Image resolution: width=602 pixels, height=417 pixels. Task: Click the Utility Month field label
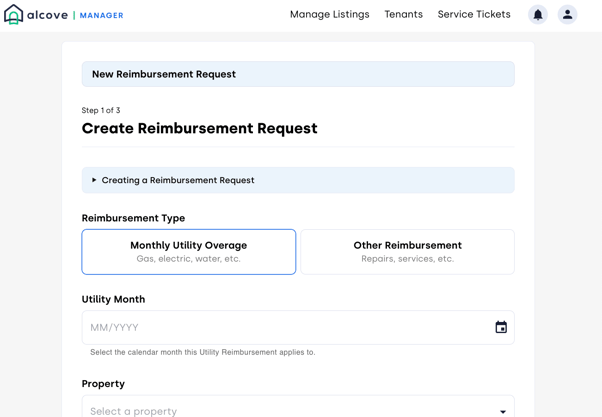point(113,299)
